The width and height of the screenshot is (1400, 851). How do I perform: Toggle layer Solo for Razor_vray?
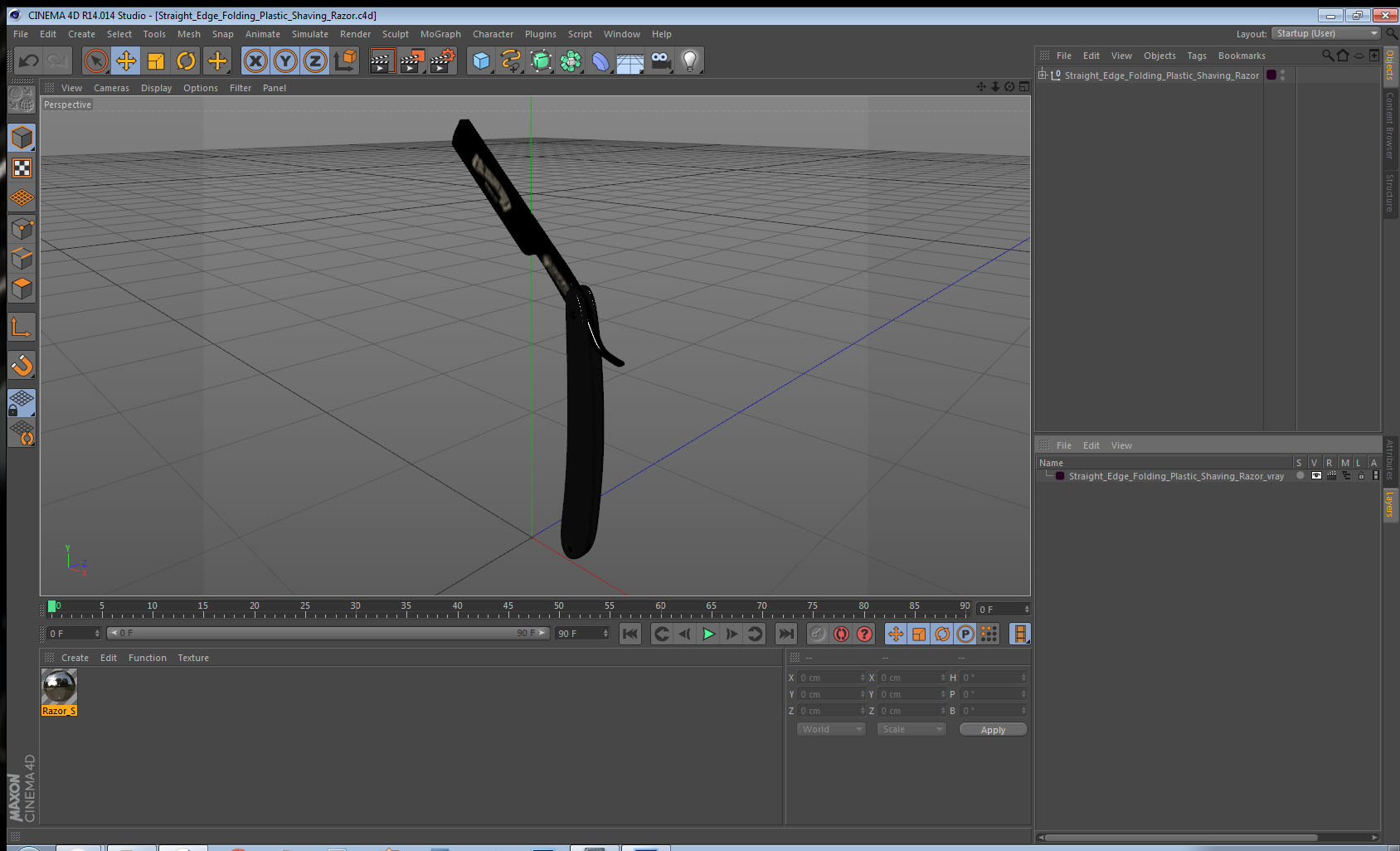pyautogui.click(x=1300, y=476)
